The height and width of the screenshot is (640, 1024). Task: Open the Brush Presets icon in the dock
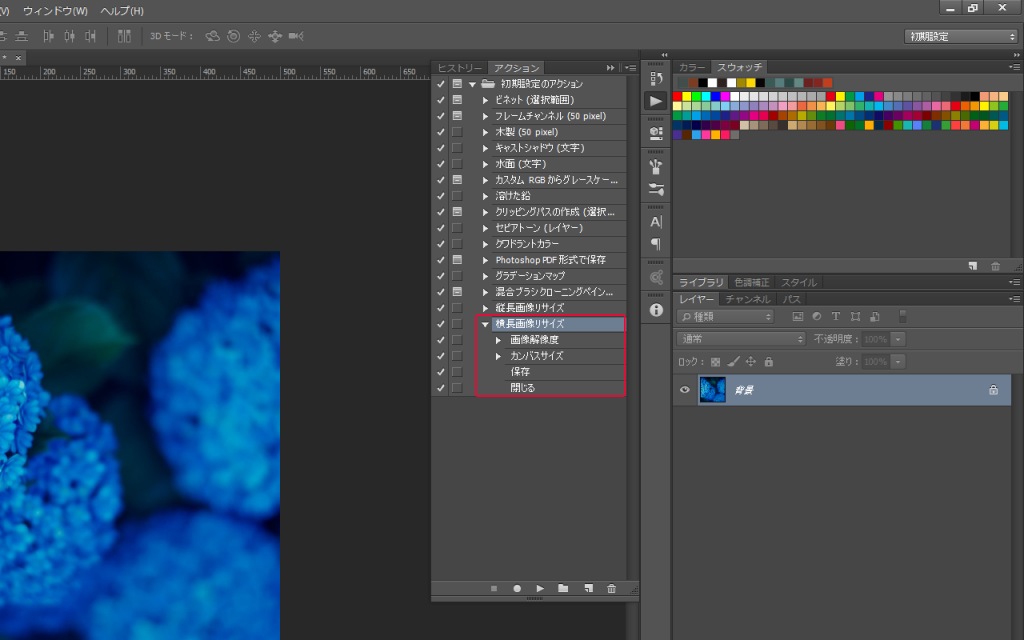click(x=656, y=189)
